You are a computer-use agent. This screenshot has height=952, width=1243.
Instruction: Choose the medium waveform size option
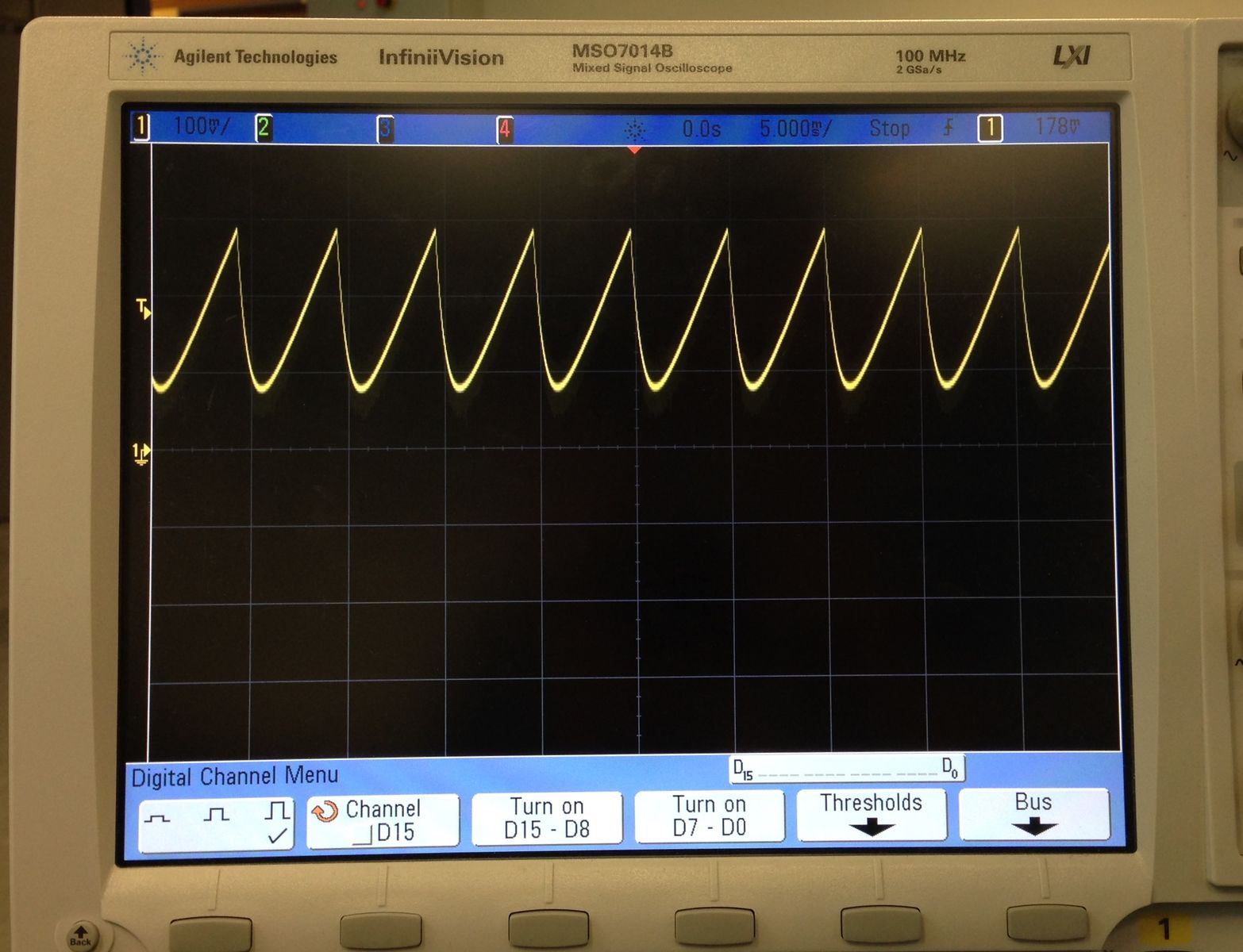tap(216, 815)
